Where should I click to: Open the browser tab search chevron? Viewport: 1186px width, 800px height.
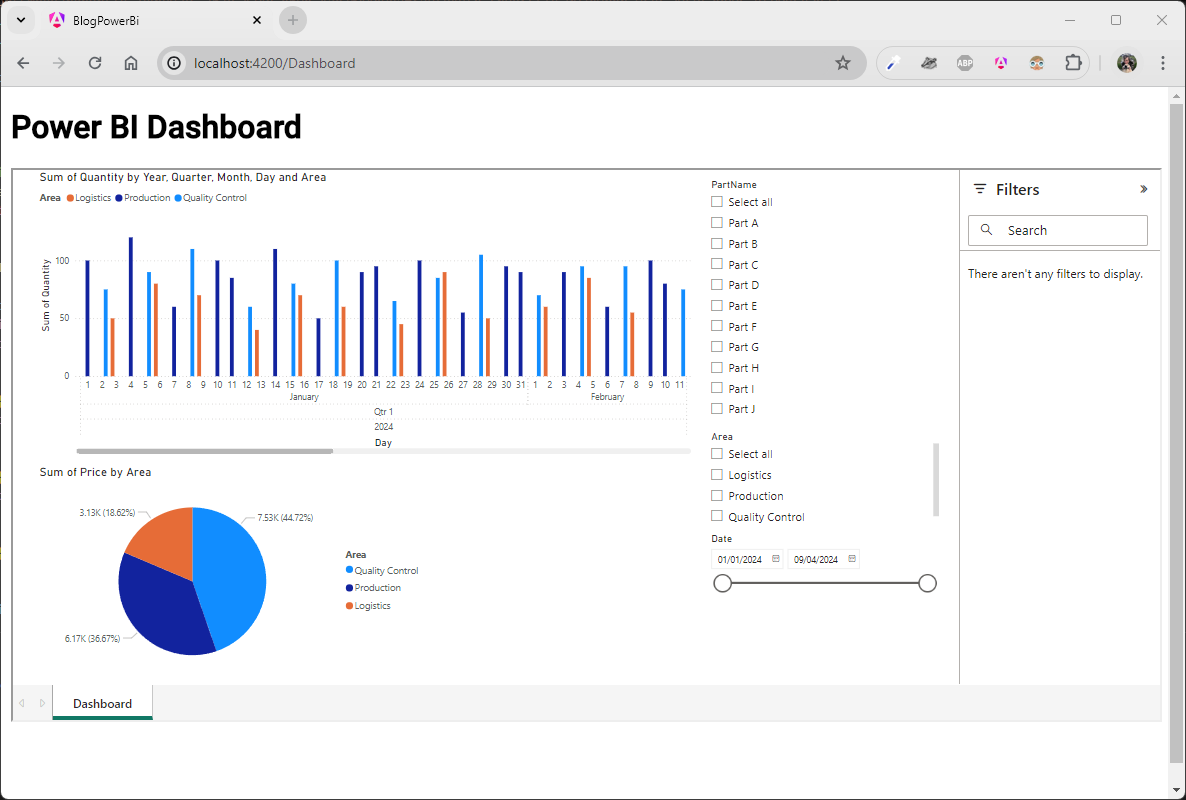(22, 20)
